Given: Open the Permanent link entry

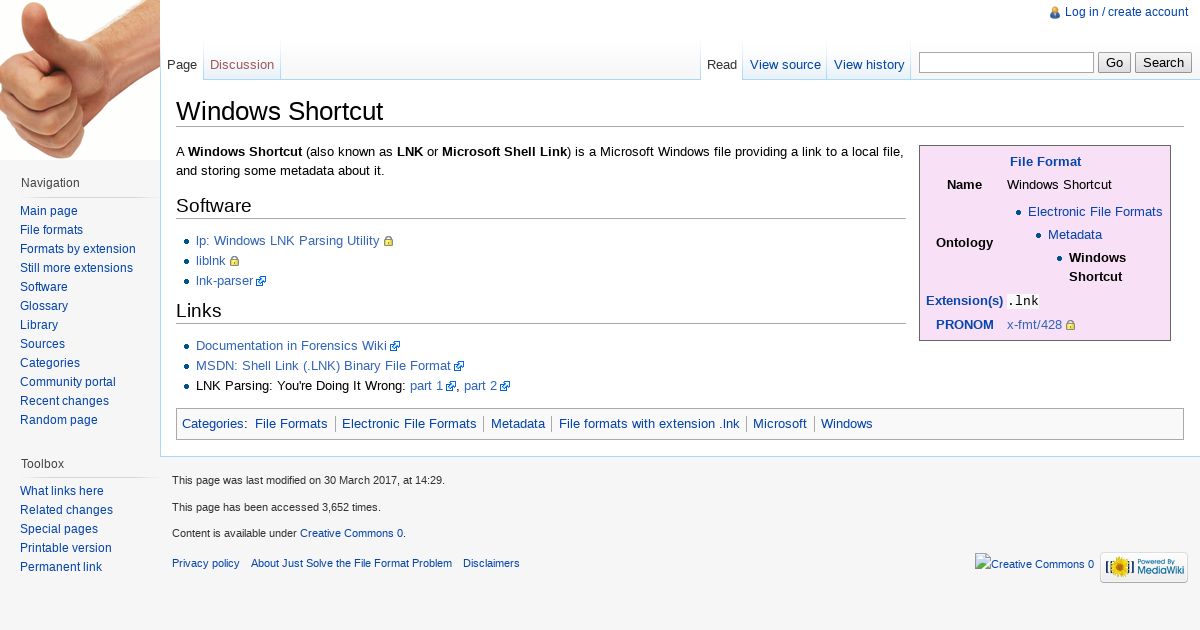Looking at the screenshot, I should point(61,567).
